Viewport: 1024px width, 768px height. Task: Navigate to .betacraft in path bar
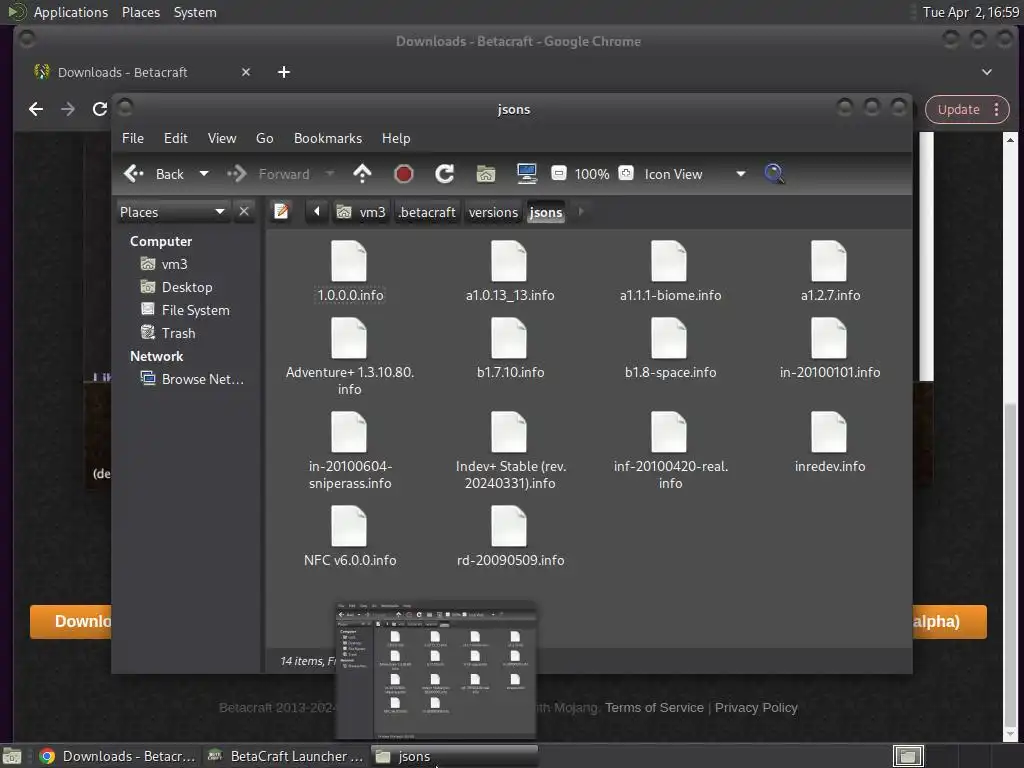pyautogui.click(x=427, y=212)
